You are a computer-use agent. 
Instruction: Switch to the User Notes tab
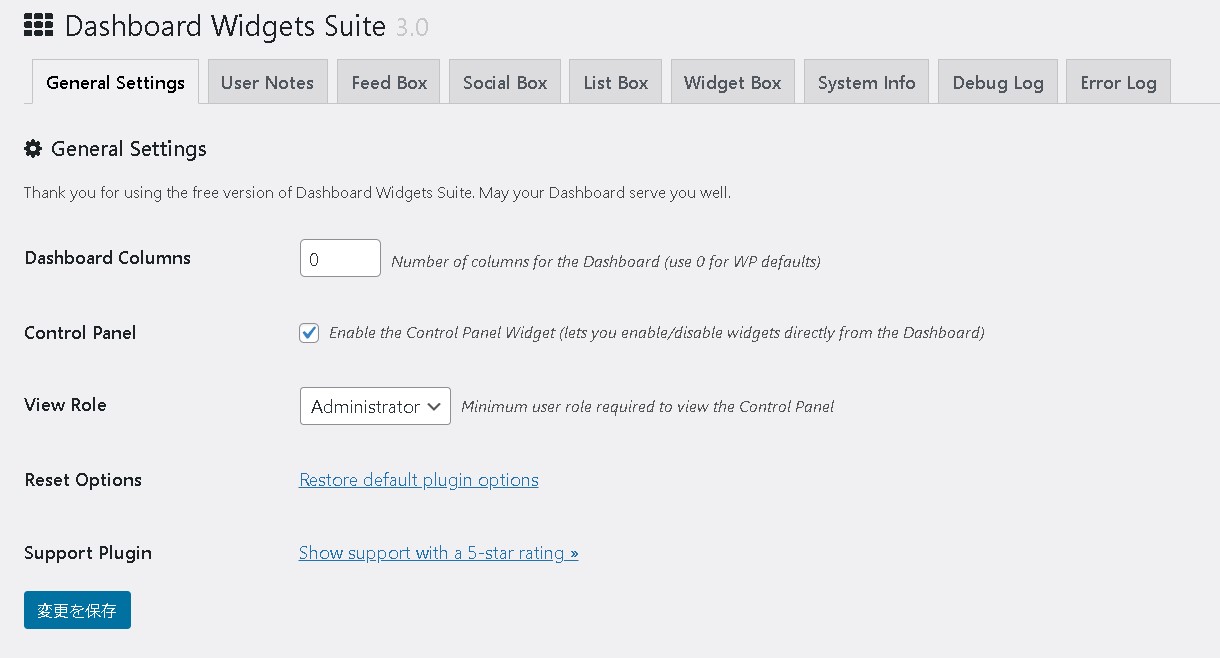click(x=267, y=82)
